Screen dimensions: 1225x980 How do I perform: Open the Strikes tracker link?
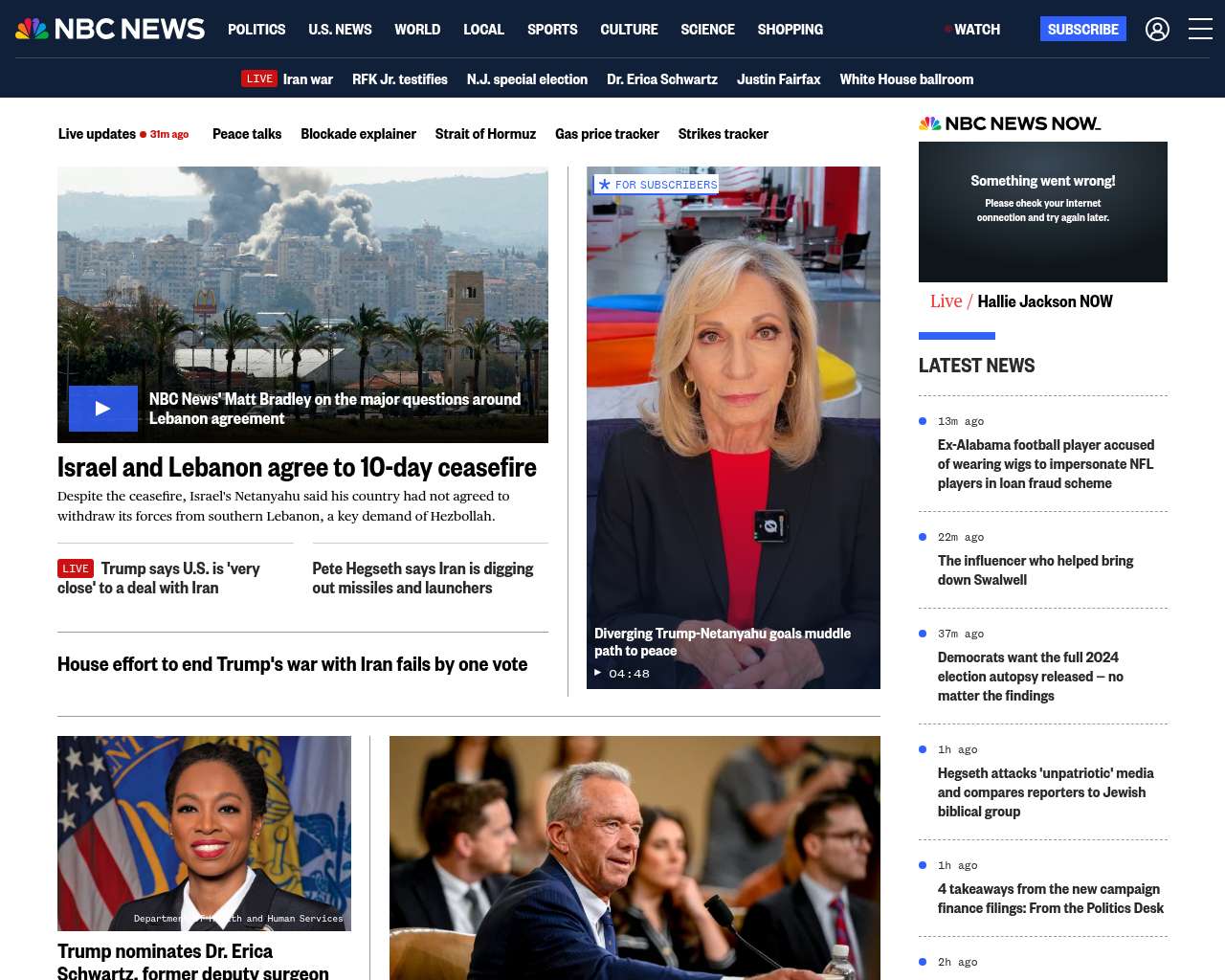pos(724,134)
